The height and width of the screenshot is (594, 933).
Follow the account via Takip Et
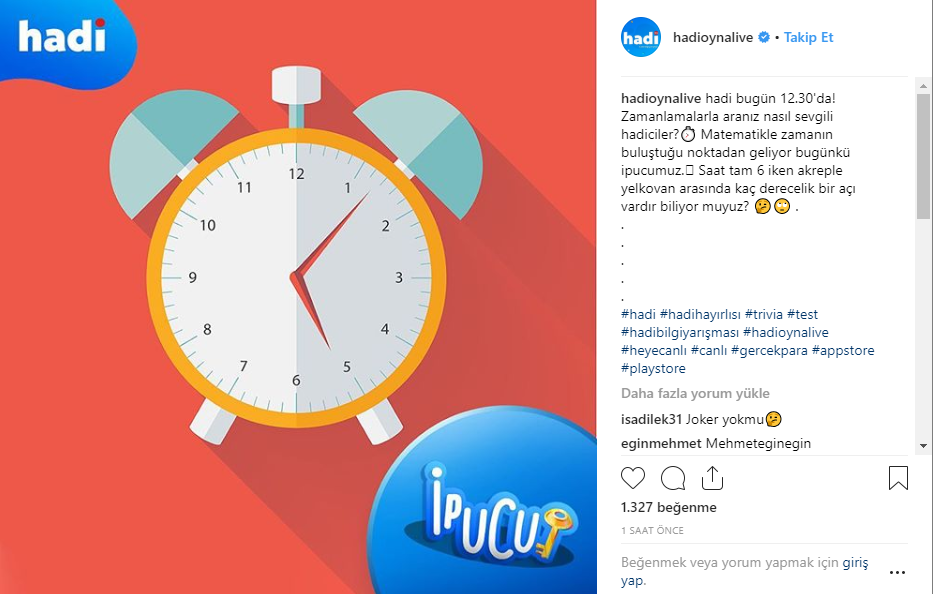(808, 37)
